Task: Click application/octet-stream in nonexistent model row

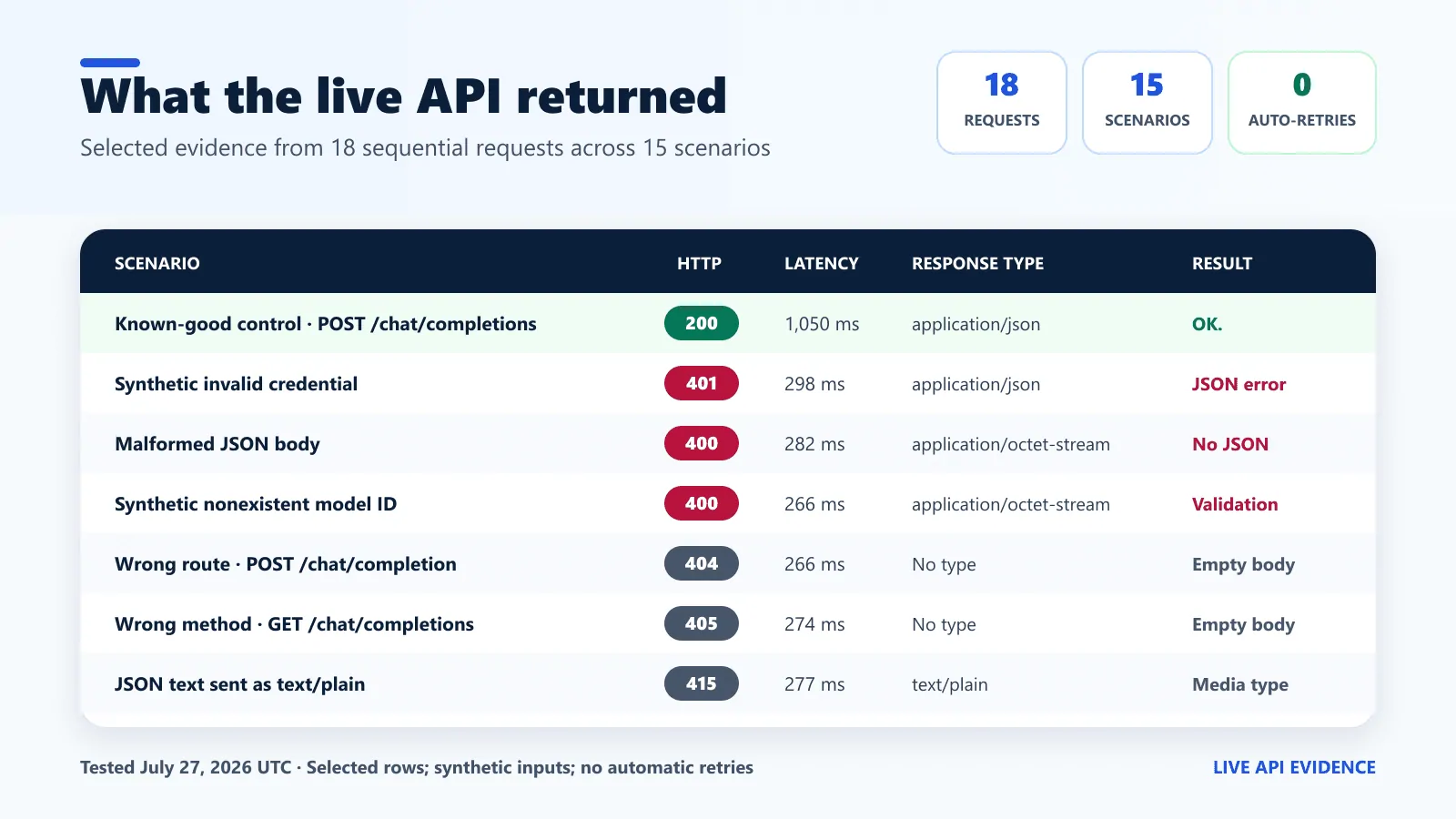Action: click(x=1011, y=504)
